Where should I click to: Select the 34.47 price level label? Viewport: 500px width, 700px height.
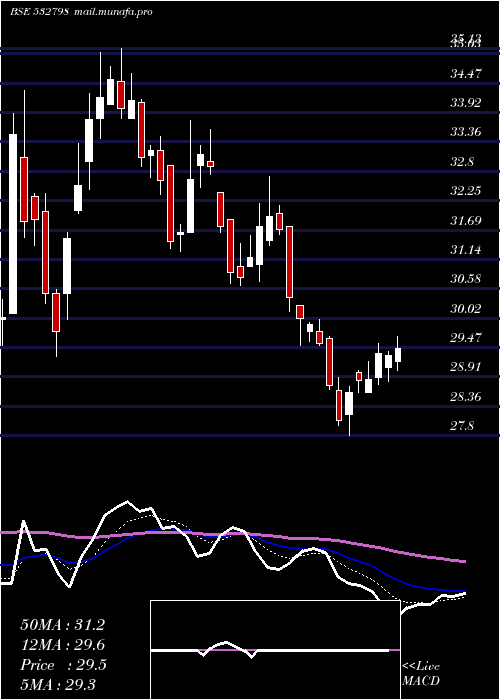click(x=466, y=74)
